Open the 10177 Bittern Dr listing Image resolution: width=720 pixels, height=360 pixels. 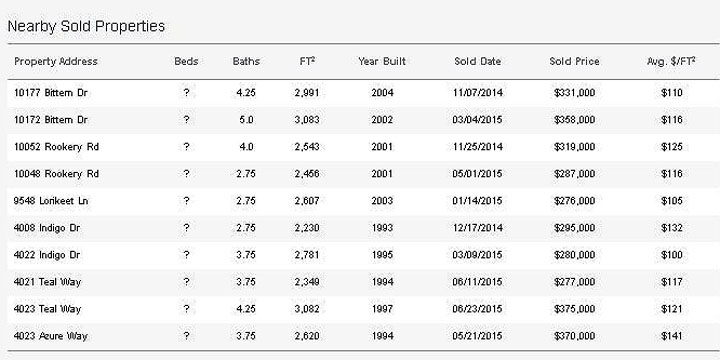click(x=51, y=93)
